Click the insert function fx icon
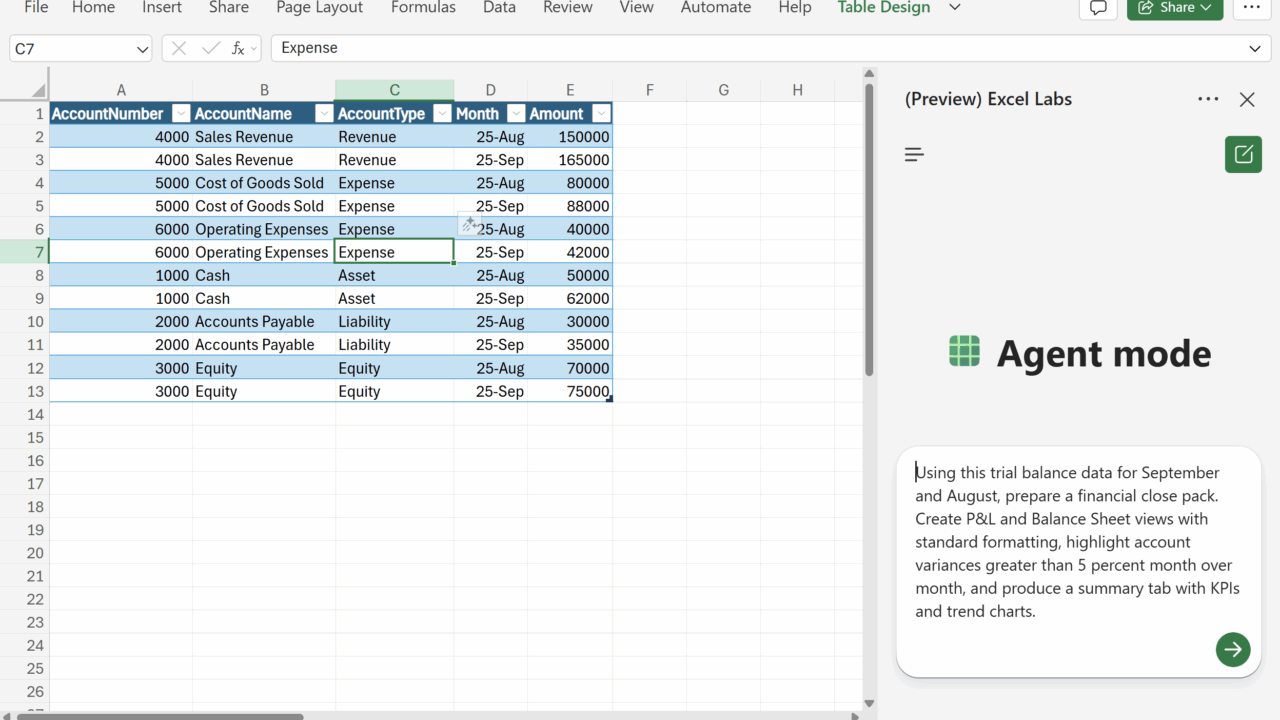 pos(238,48)
